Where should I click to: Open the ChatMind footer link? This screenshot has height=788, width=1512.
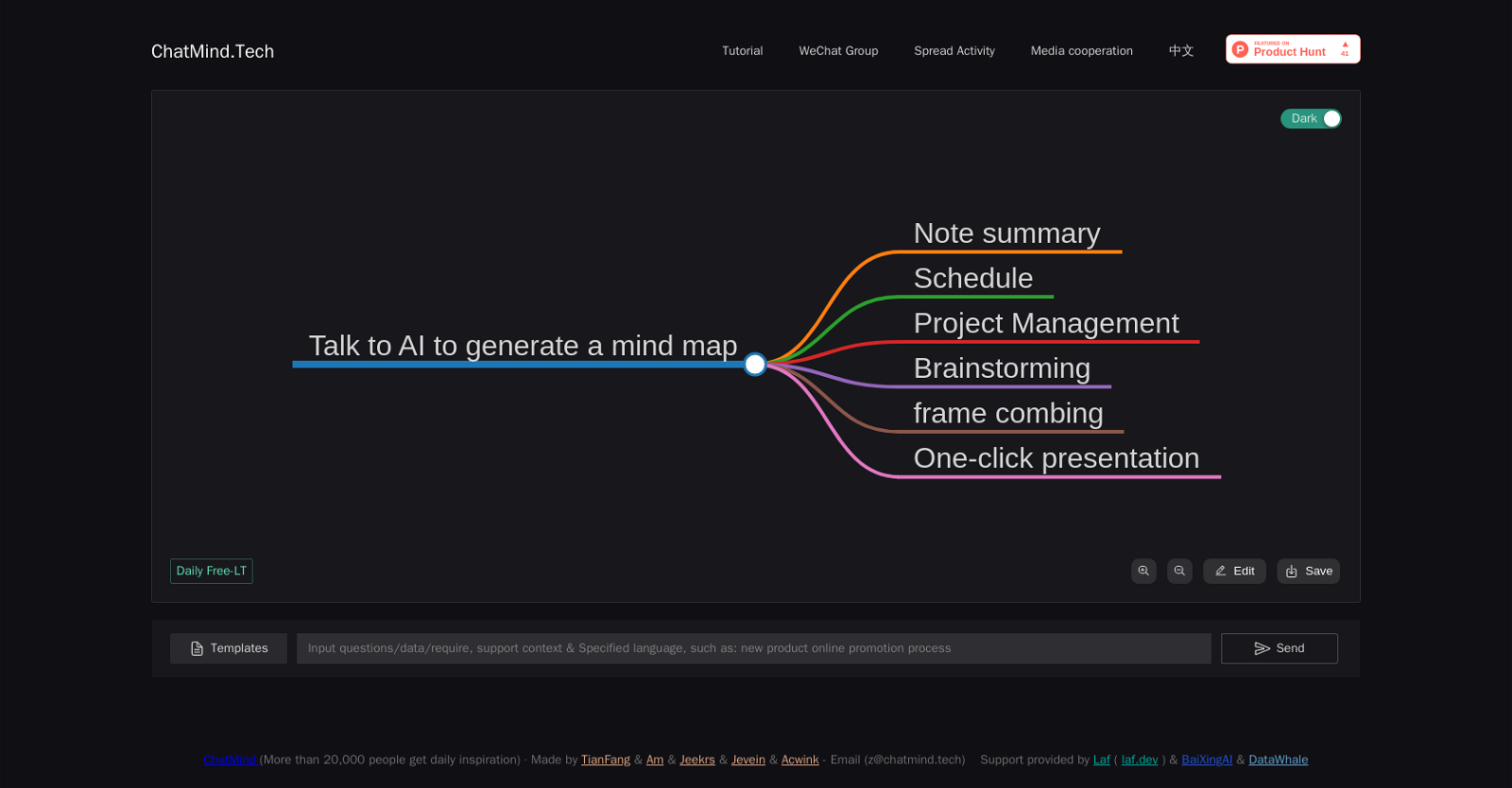[230, 760]
